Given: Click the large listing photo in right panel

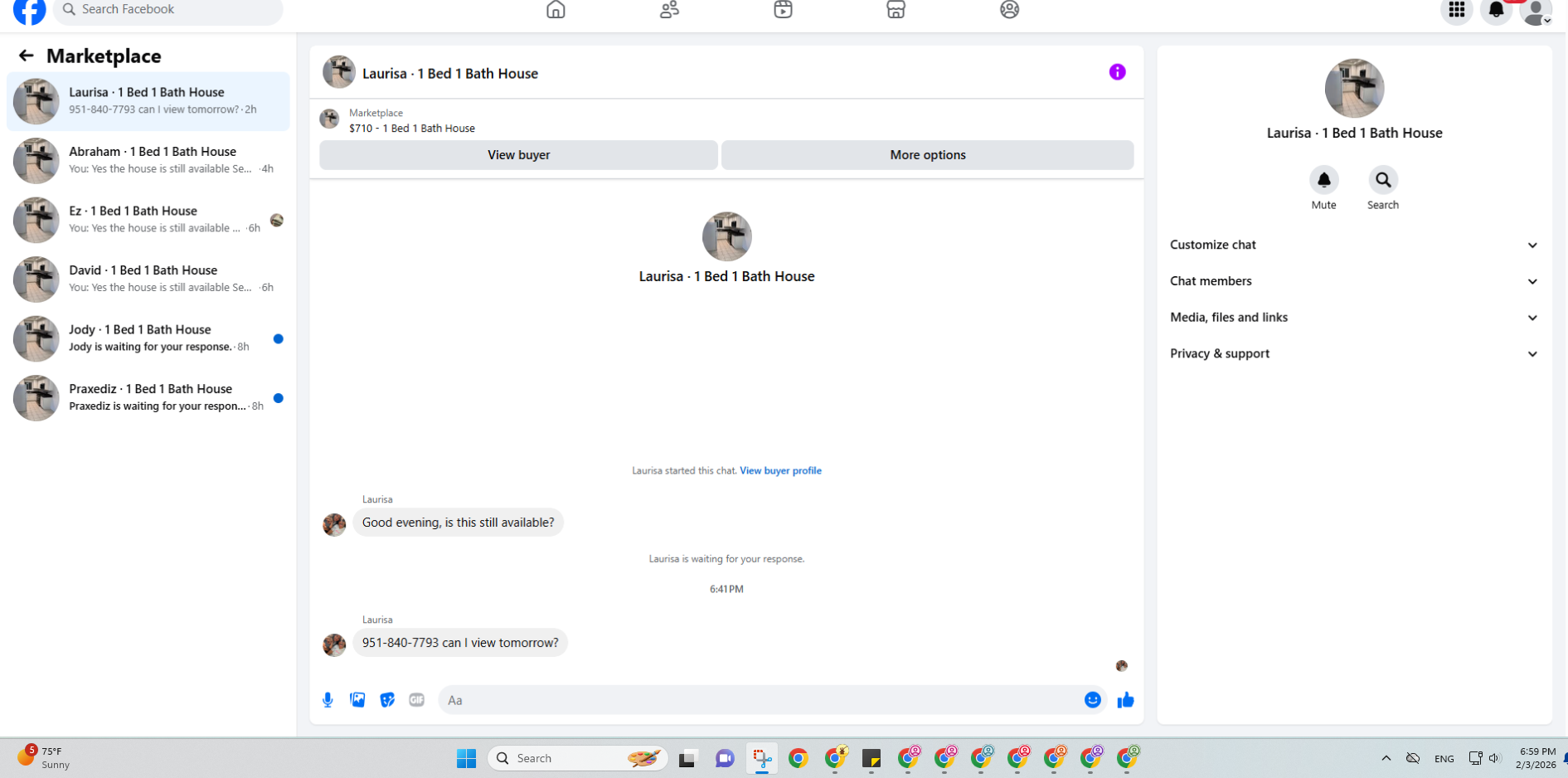Looking at the screenshot, I should coord(1354,88).
